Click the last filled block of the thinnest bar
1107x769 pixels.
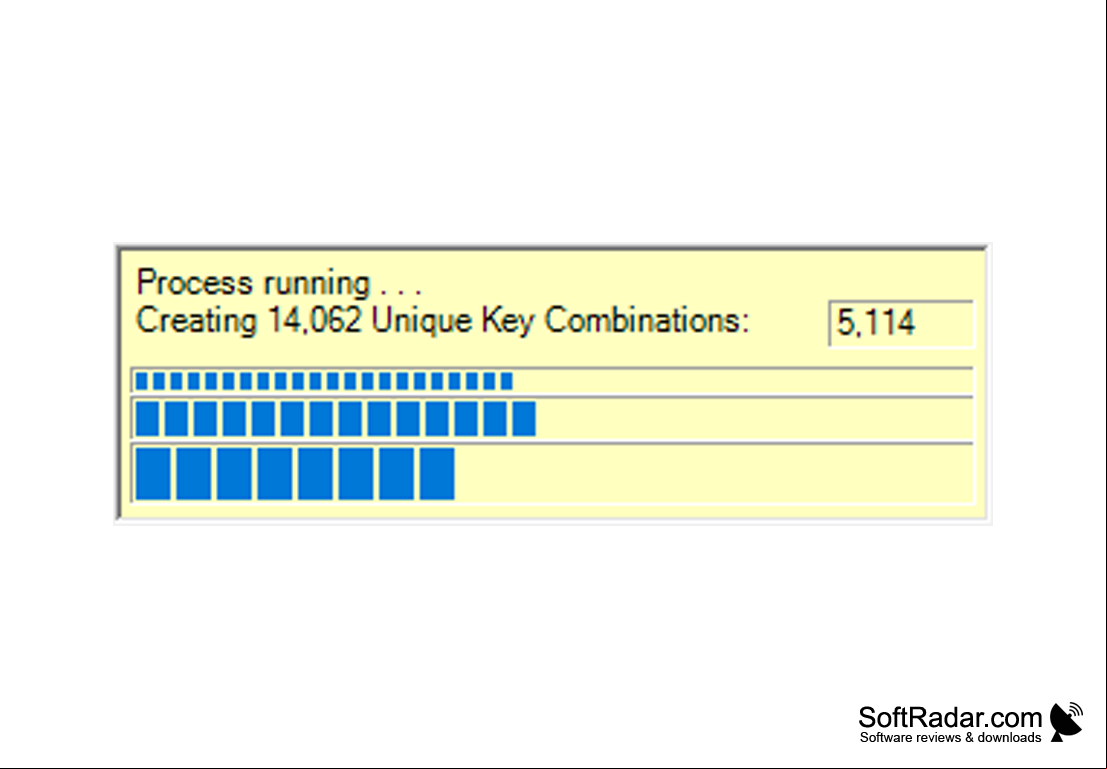click(x=507, y=381)
